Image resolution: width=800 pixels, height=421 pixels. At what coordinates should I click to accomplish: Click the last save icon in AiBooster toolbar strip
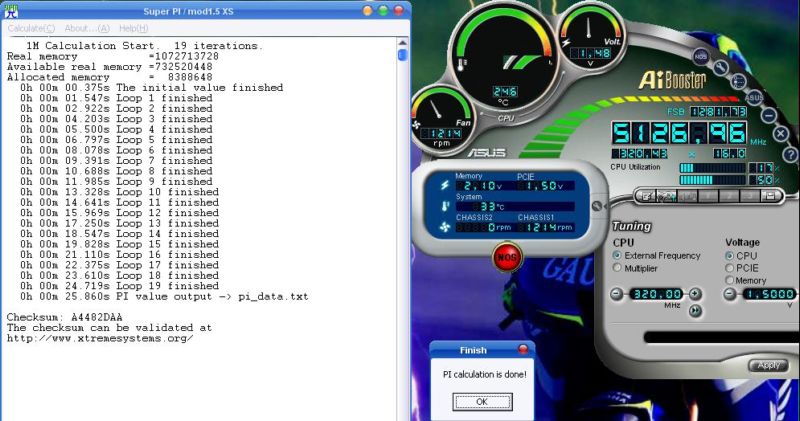[769, 196]
